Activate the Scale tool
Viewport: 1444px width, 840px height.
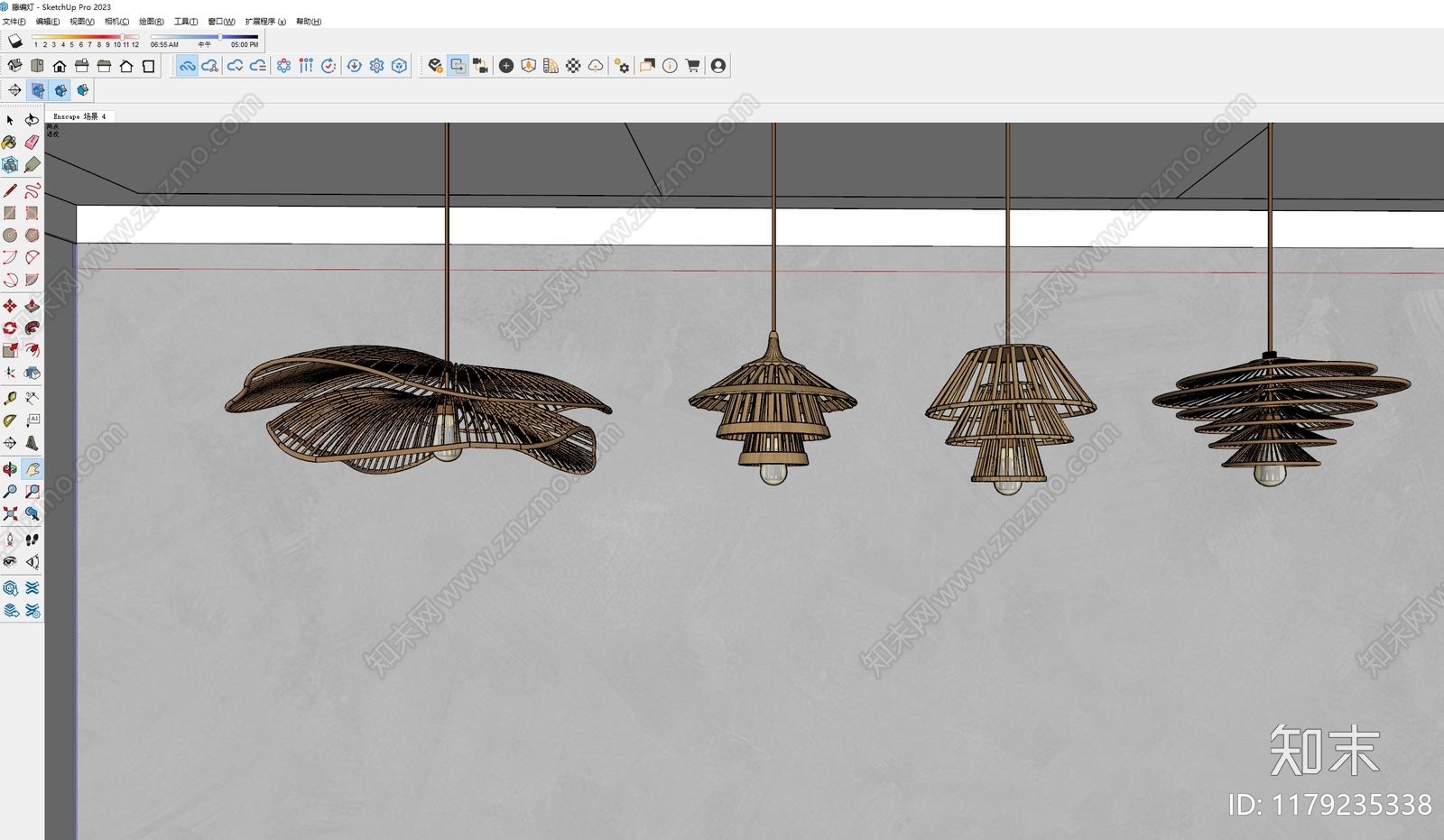click(x=10, y=350)
